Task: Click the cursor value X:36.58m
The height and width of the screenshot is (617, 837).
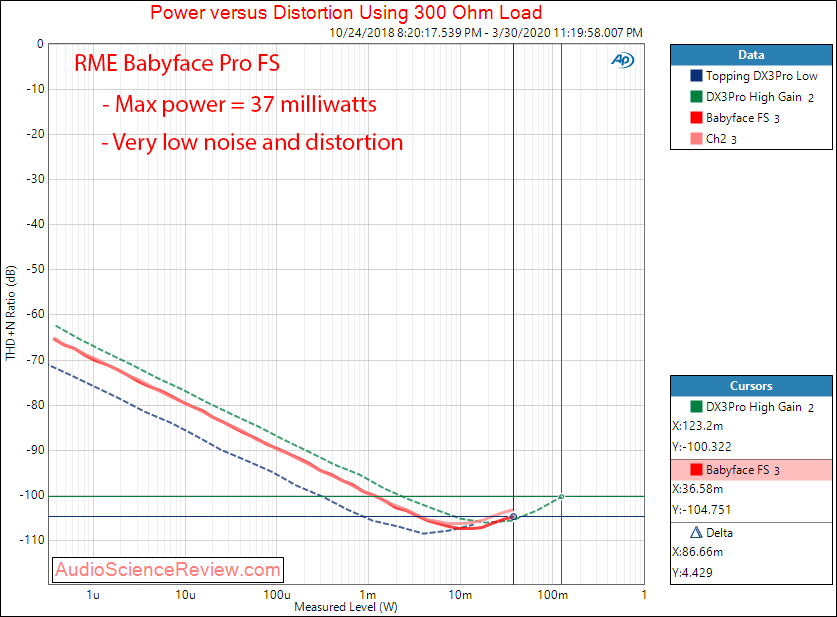Action: tap(698, 489)
